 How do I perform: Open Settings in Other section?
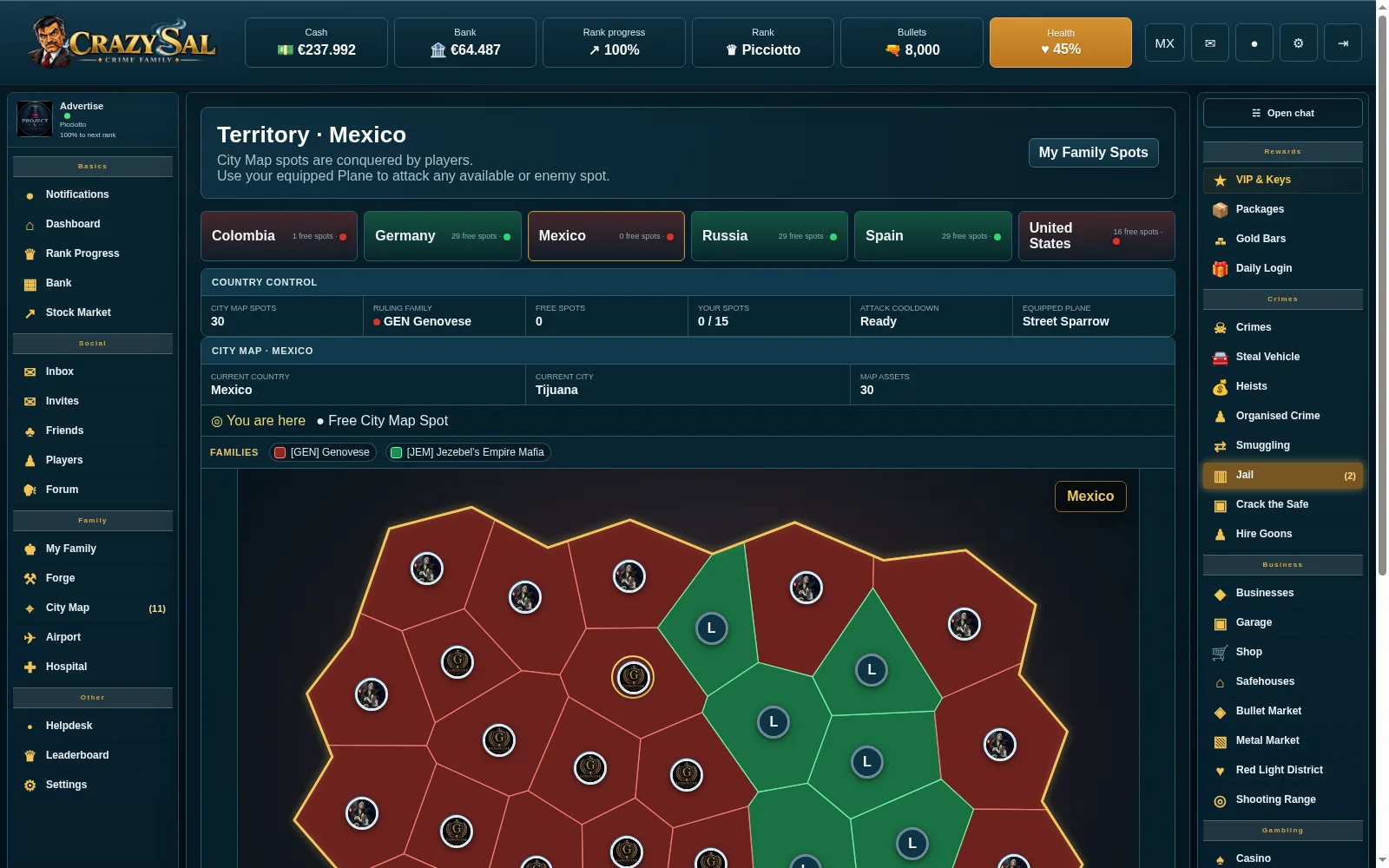point(93,785)
